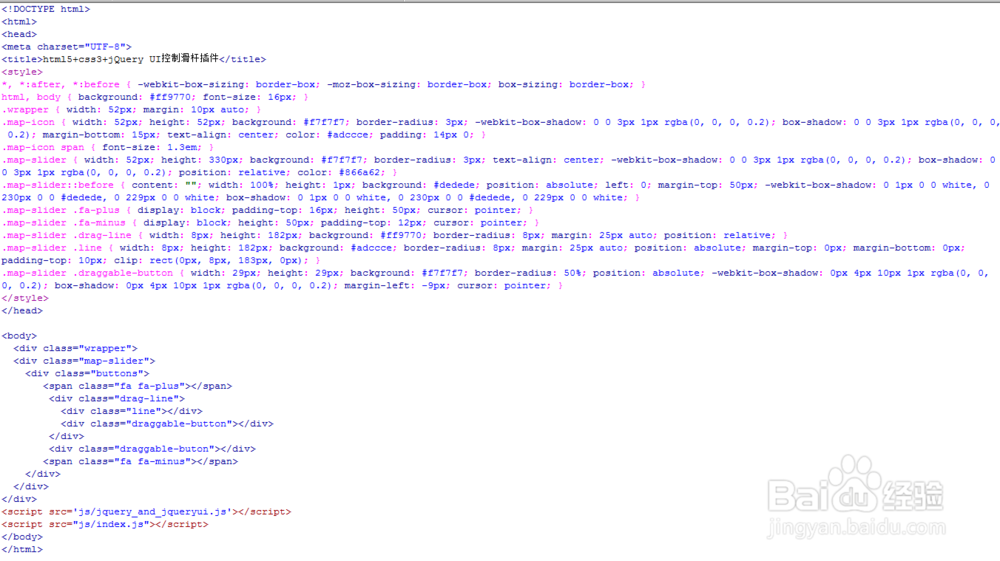The width and height of the screenshot is (1000, 561).
Task: Click the closing </head> tag
Action: 22,310
